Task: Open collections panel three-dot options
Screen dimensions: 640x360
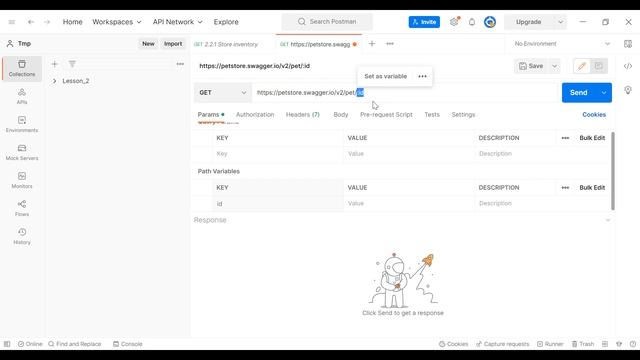Action: pos(180,64)
